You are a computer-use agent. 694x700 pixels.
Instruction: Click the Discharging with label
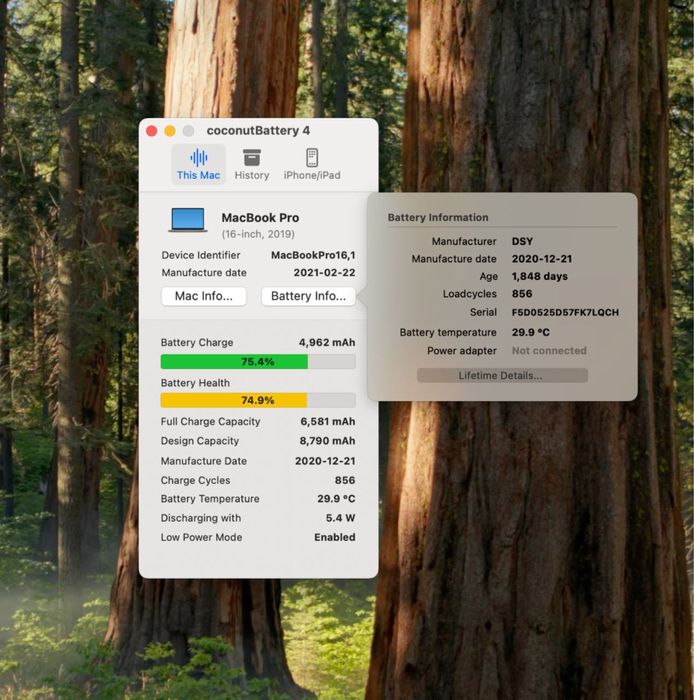tap(201, 518)
